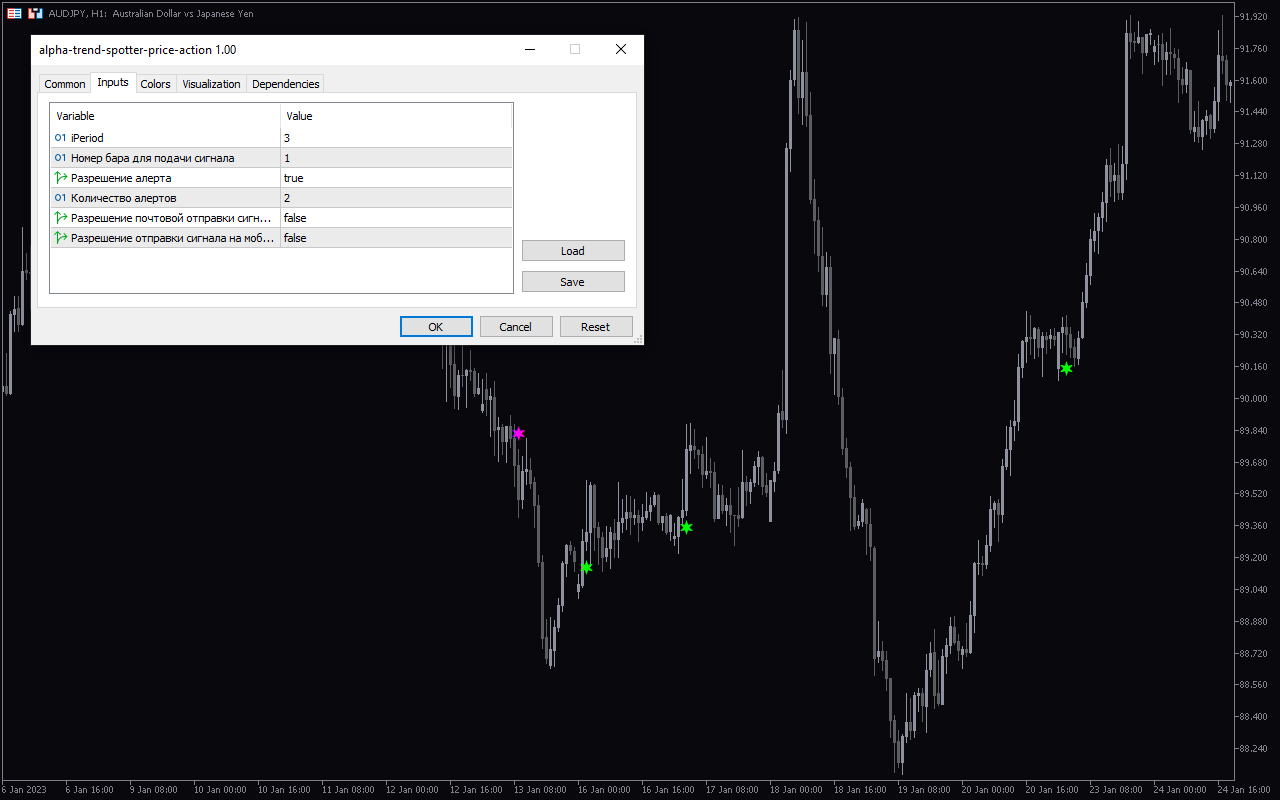Change false value of mobile signal row
Viewport: 1280px width, 800px height.
[396, 238]
